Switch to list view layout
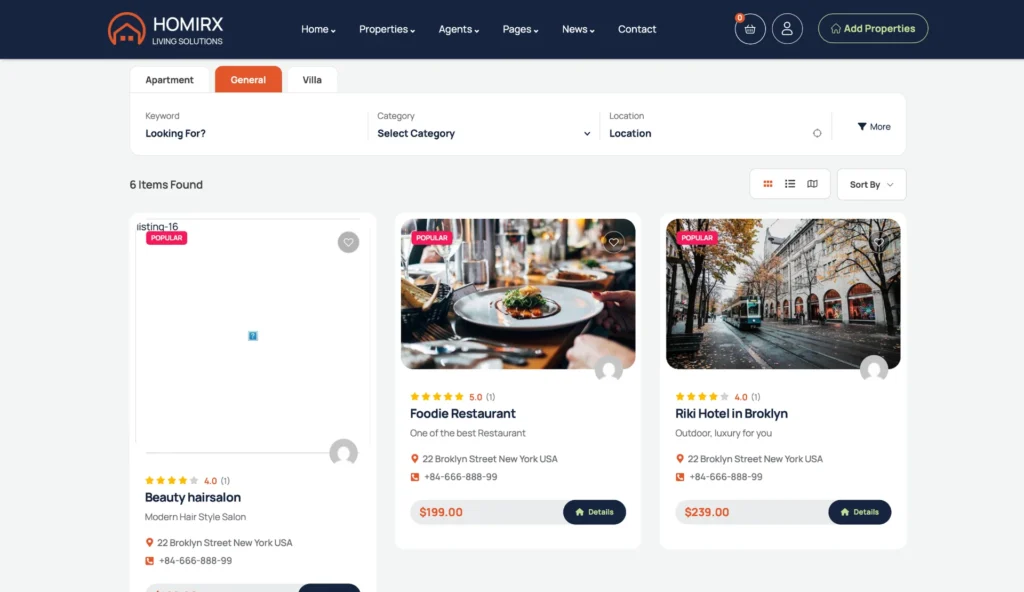1024x592 pixels. pos(790,184)
